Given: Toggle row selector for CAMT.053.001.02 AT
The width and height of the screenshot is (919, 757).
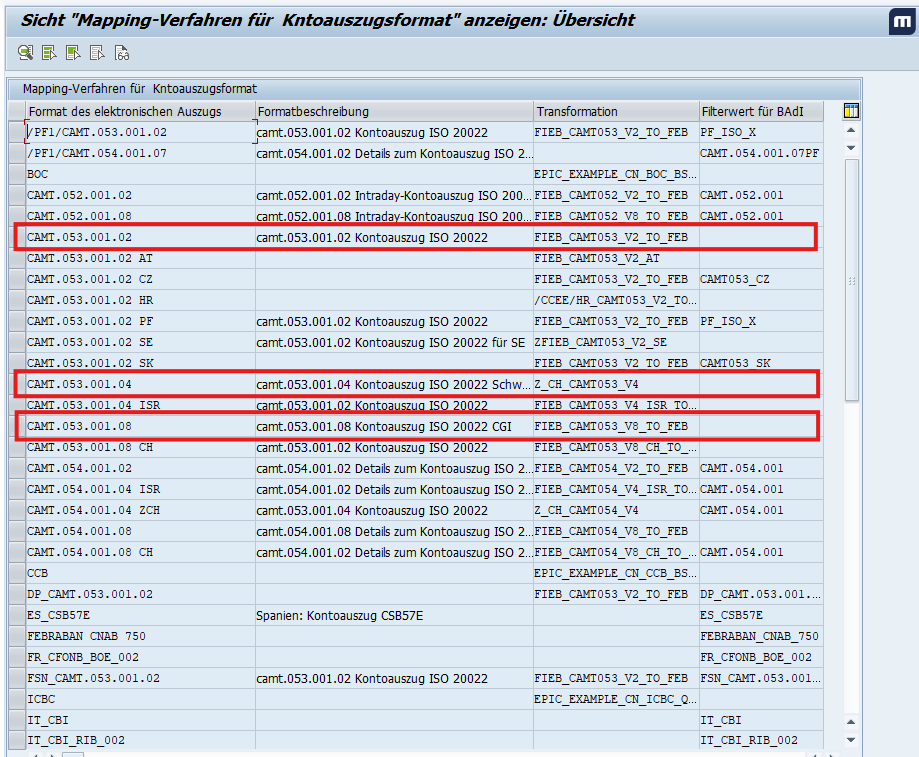Looking at the screenshot, I should 16,258.
